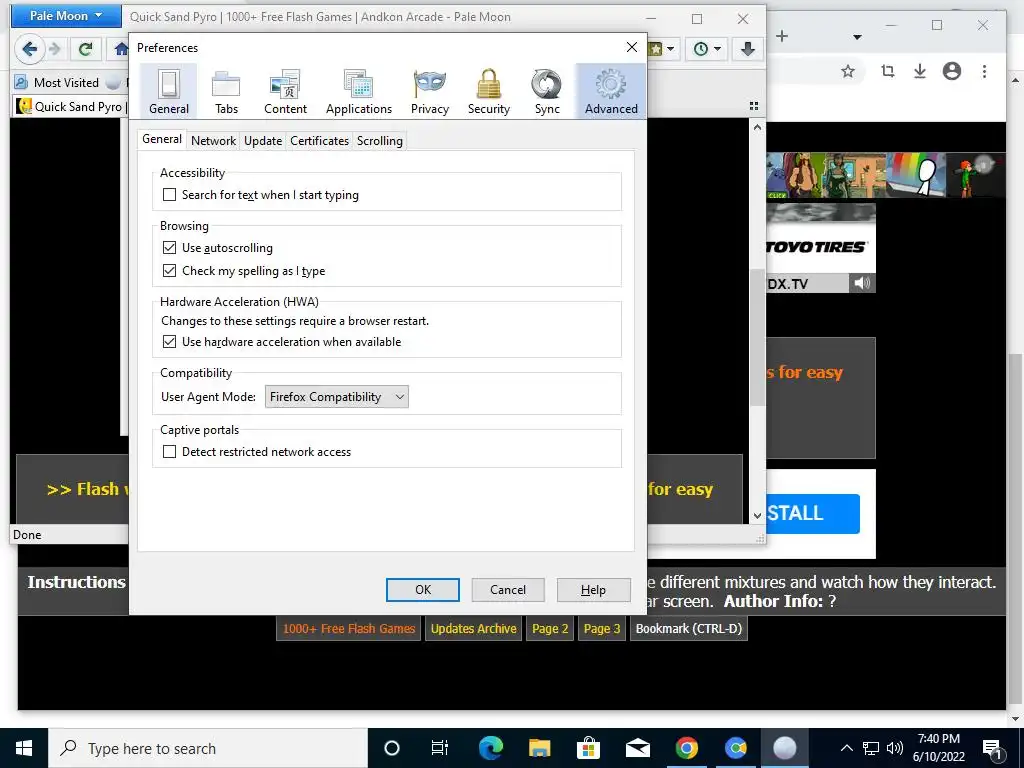
Task: Select Quick Sand Pyro browser tab
Action: pos(71,106)
